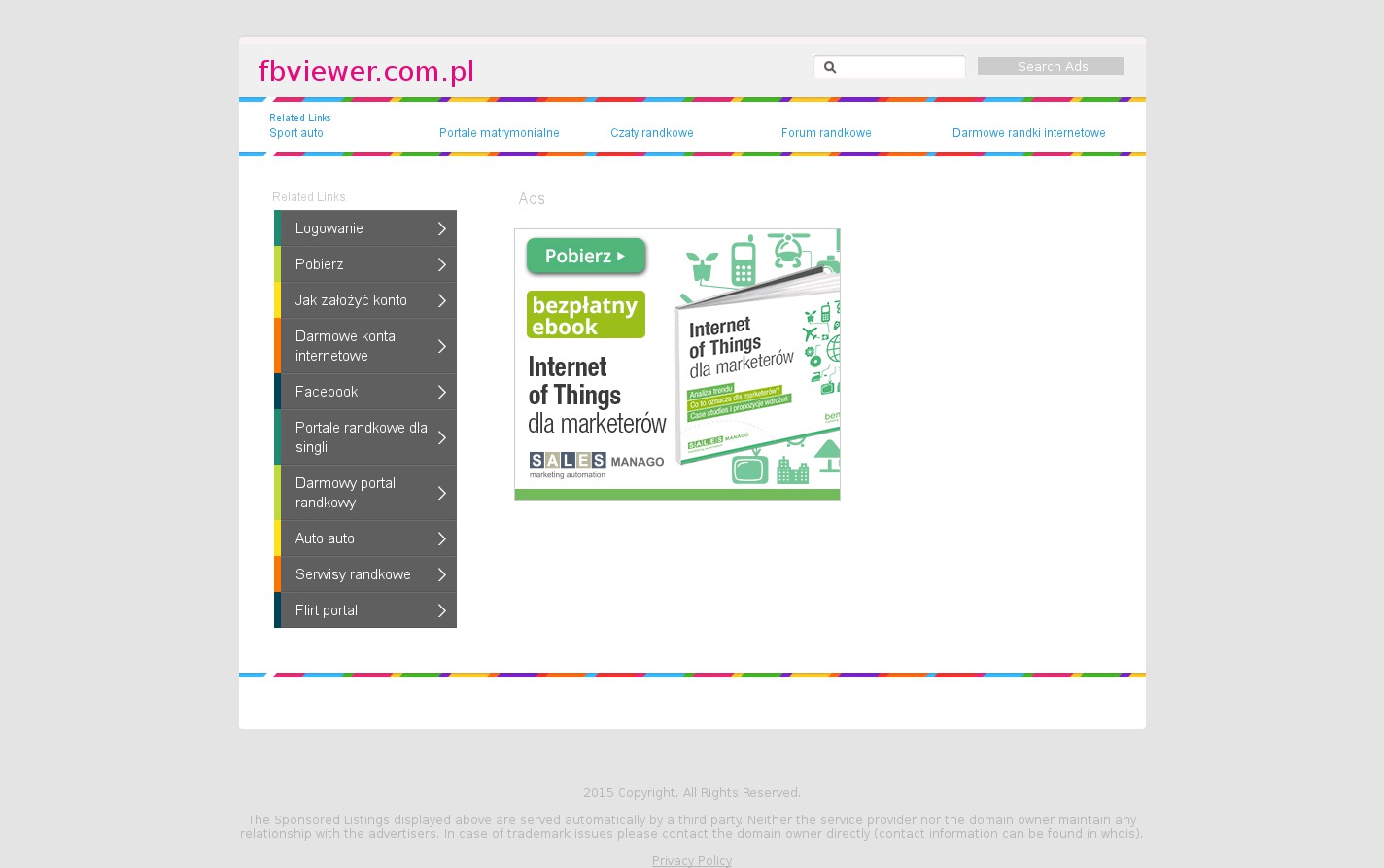The width and height of the screenshot is (1384, 868).
Task: Click the magnifying glass search icon
Action: click(x=829, y=67)
